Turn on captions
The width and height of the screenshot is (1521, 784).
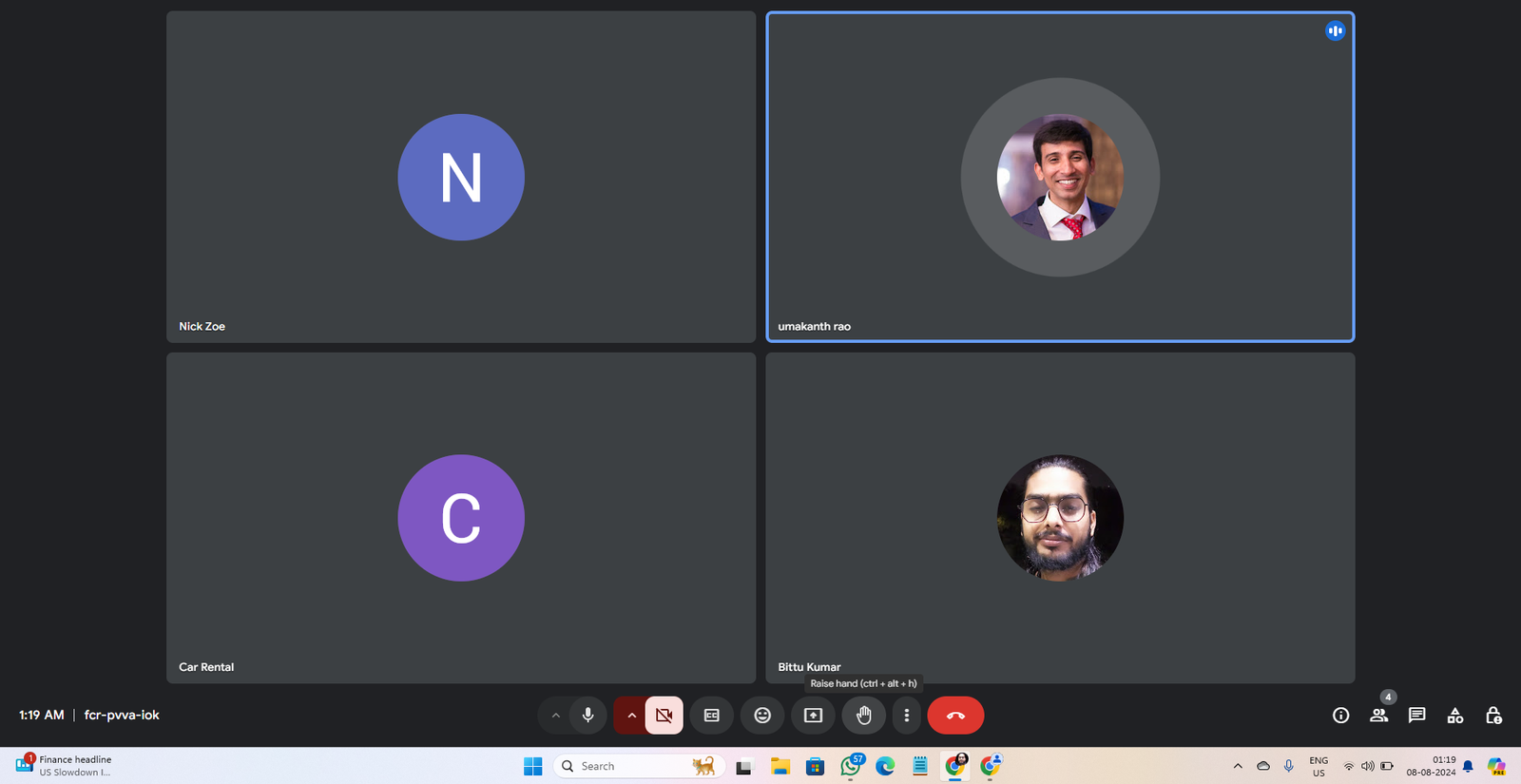(712, 716)
